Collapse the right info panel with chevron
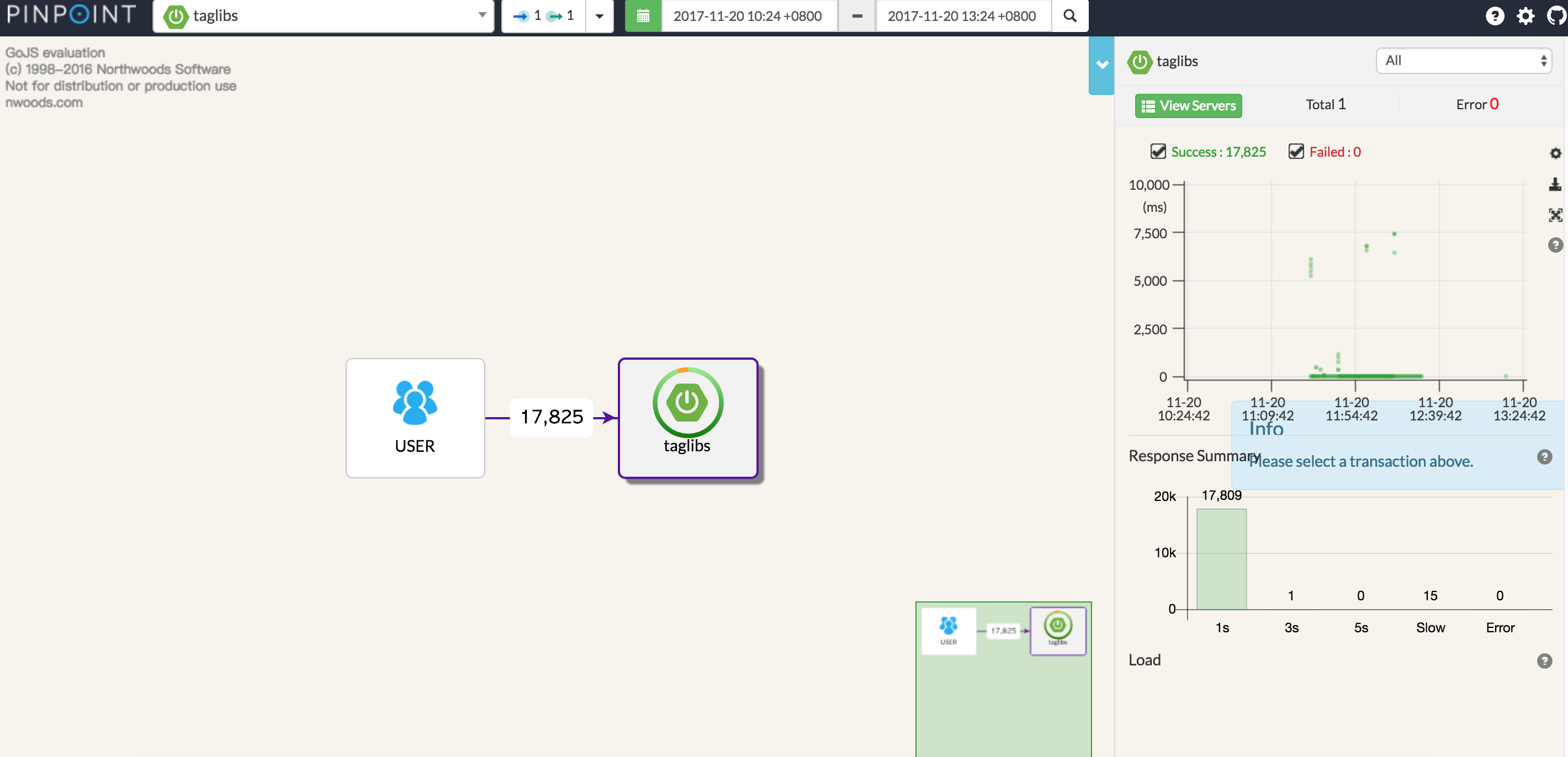 point(1101,65)
